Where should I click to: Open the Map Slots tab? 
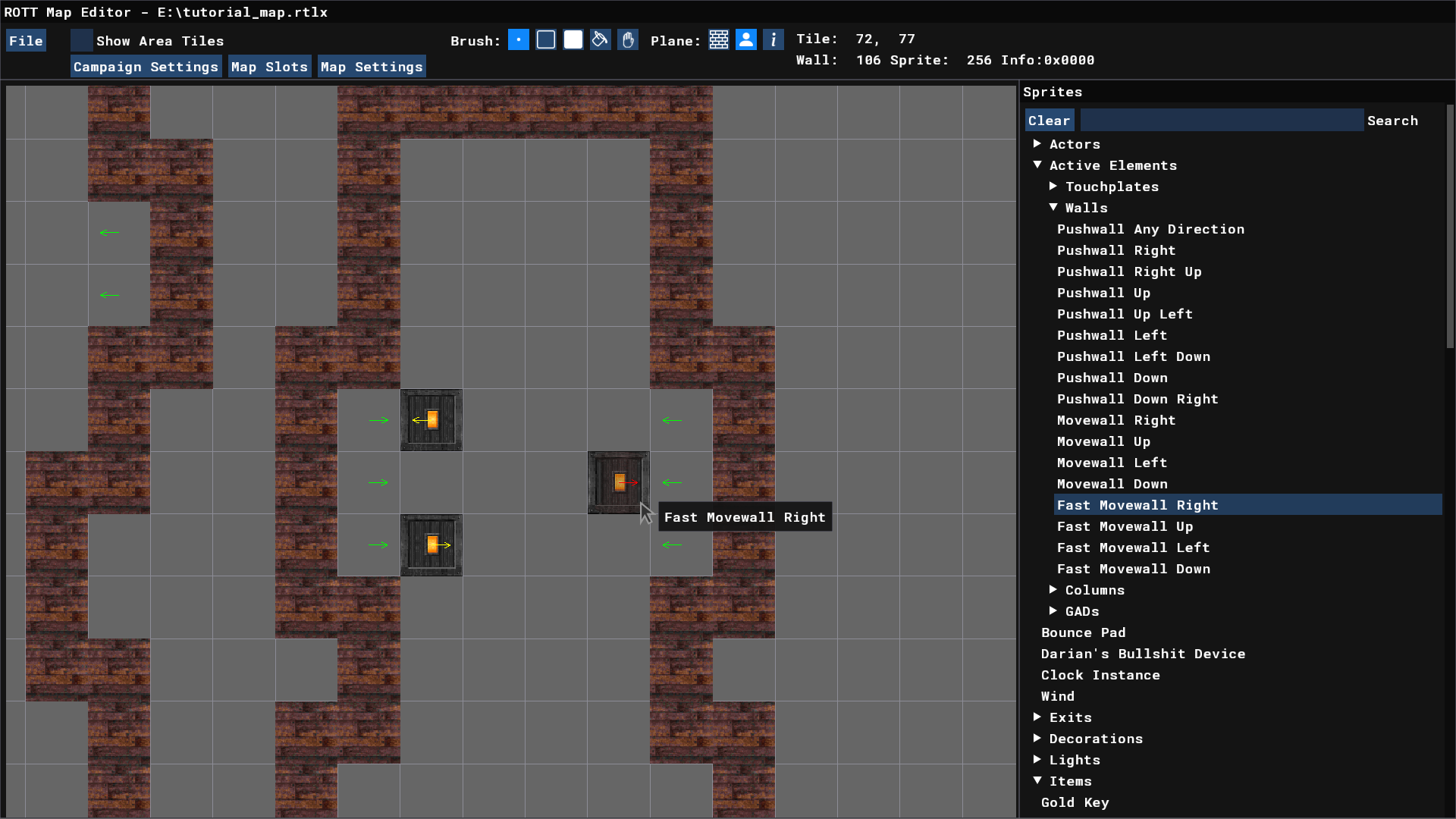click(269, 67)
